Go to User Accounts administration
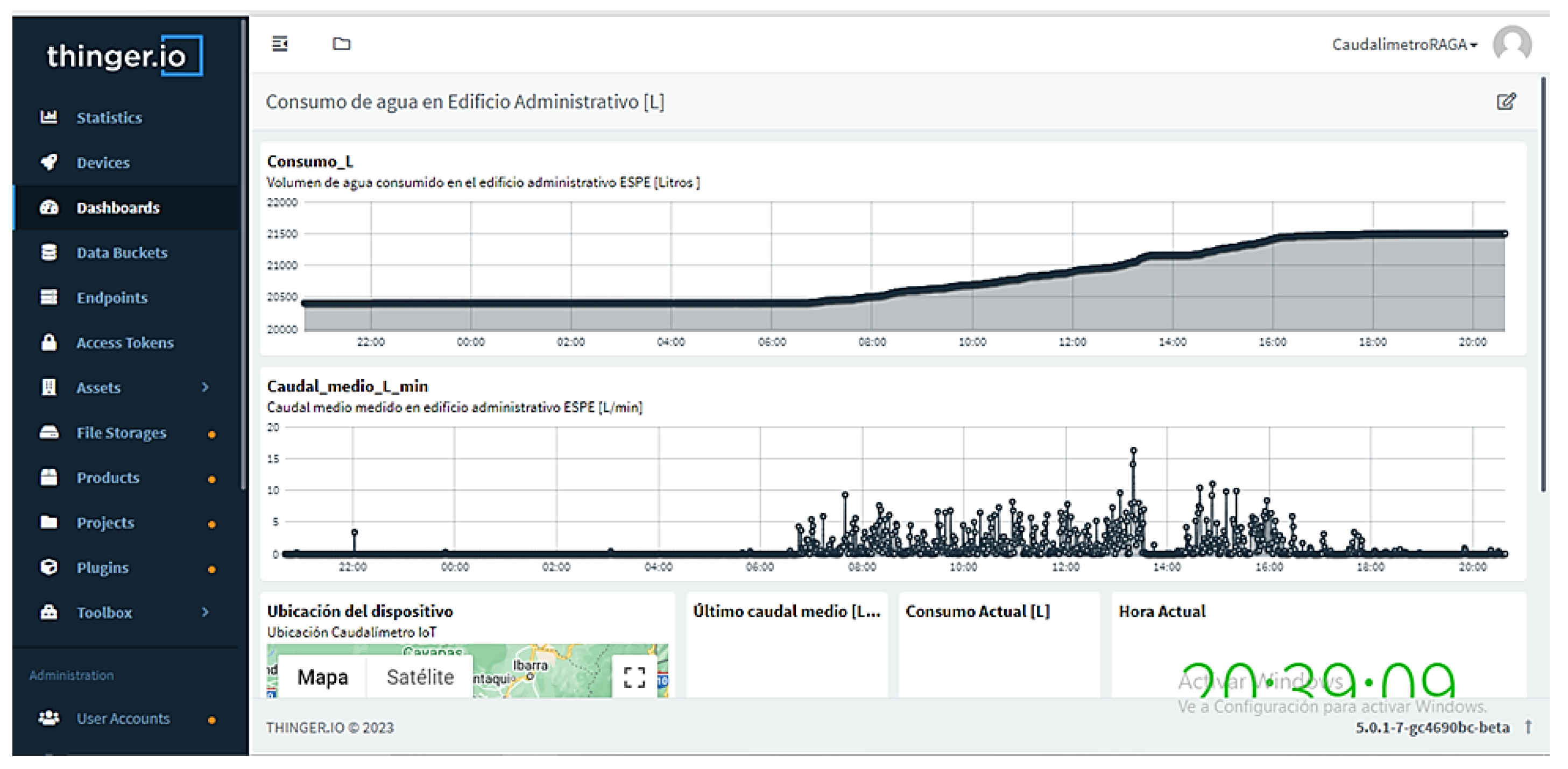The width and height of the screenshot is (1568, 769). (123, 718)
